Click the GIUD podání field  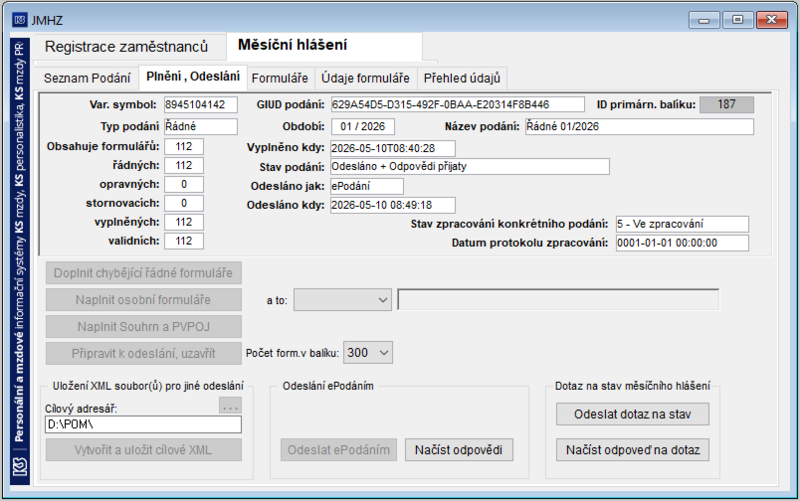[458, 105]
